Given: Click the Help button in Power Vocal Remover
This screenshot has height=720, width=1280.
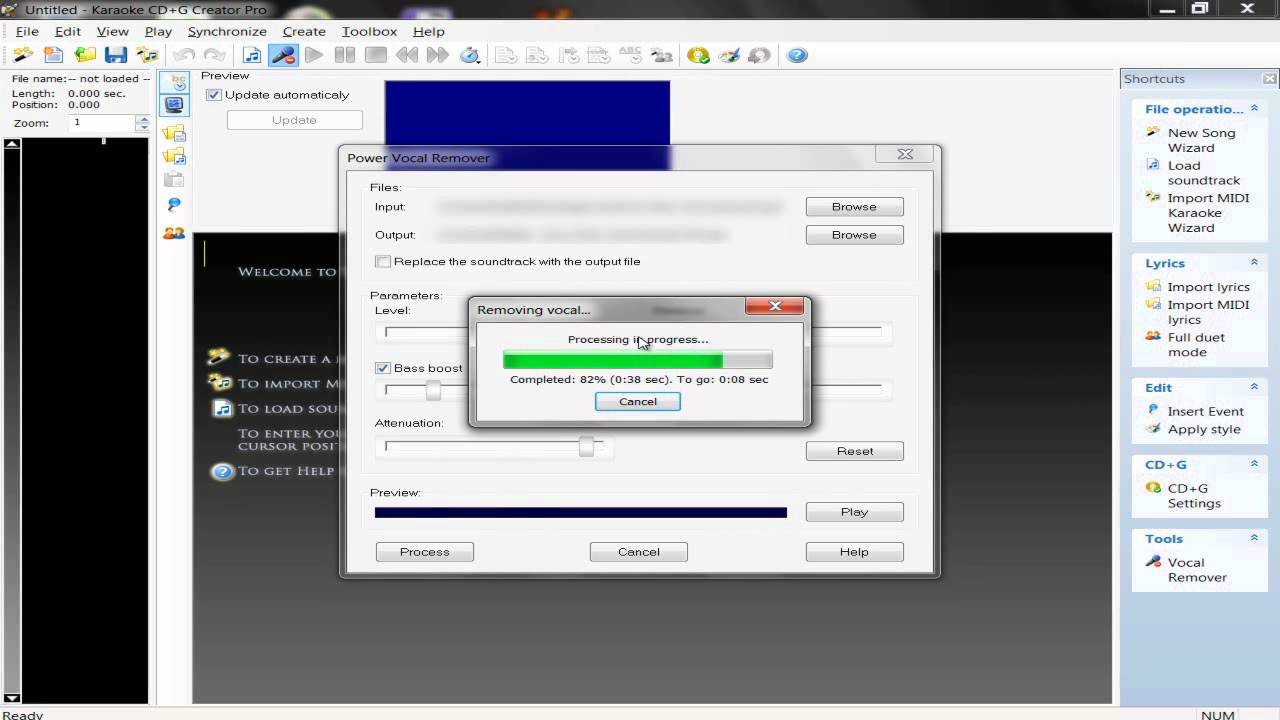Looking at the screenshot, I should (854, 552).
